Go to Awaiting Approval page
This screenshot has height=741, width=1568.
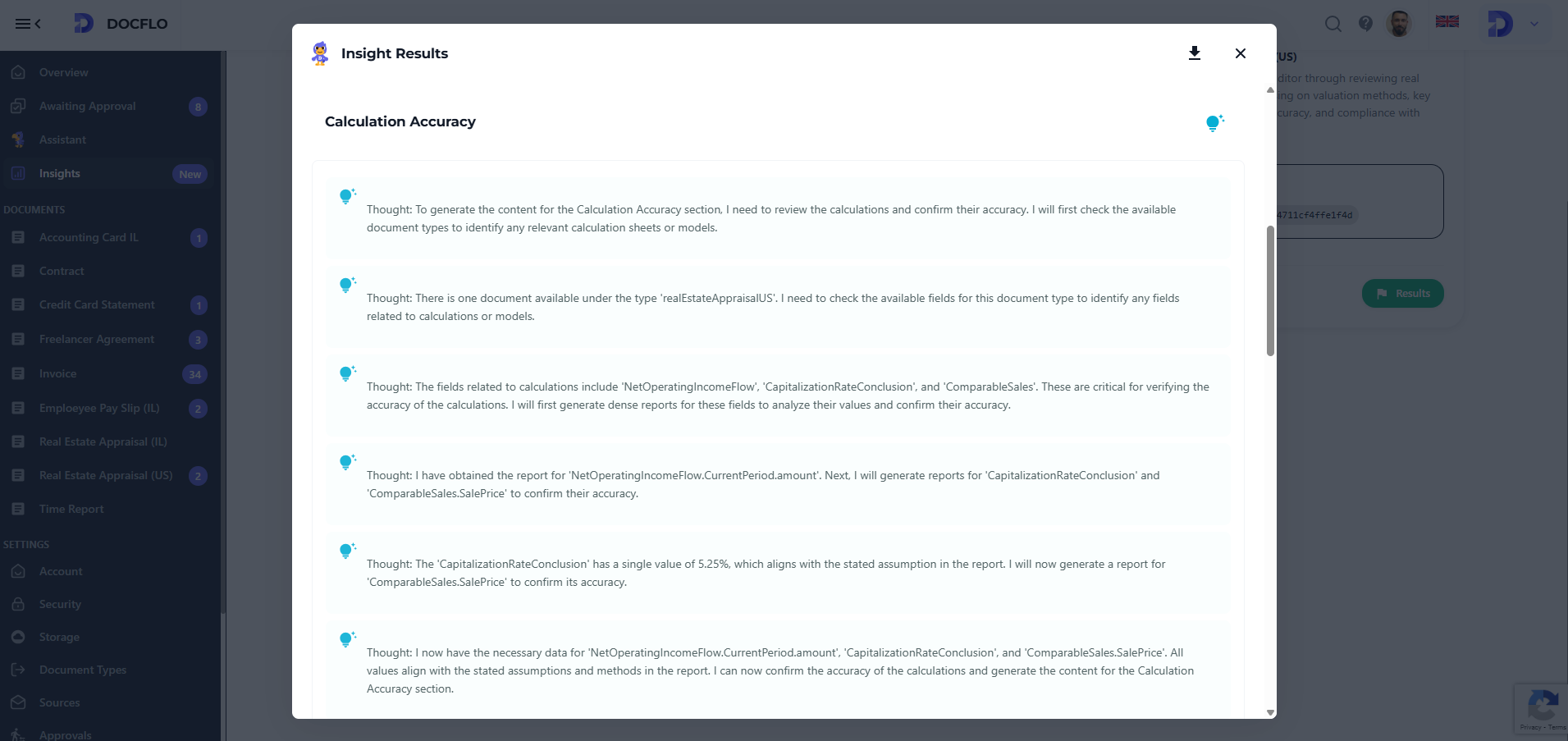point(88,107)
